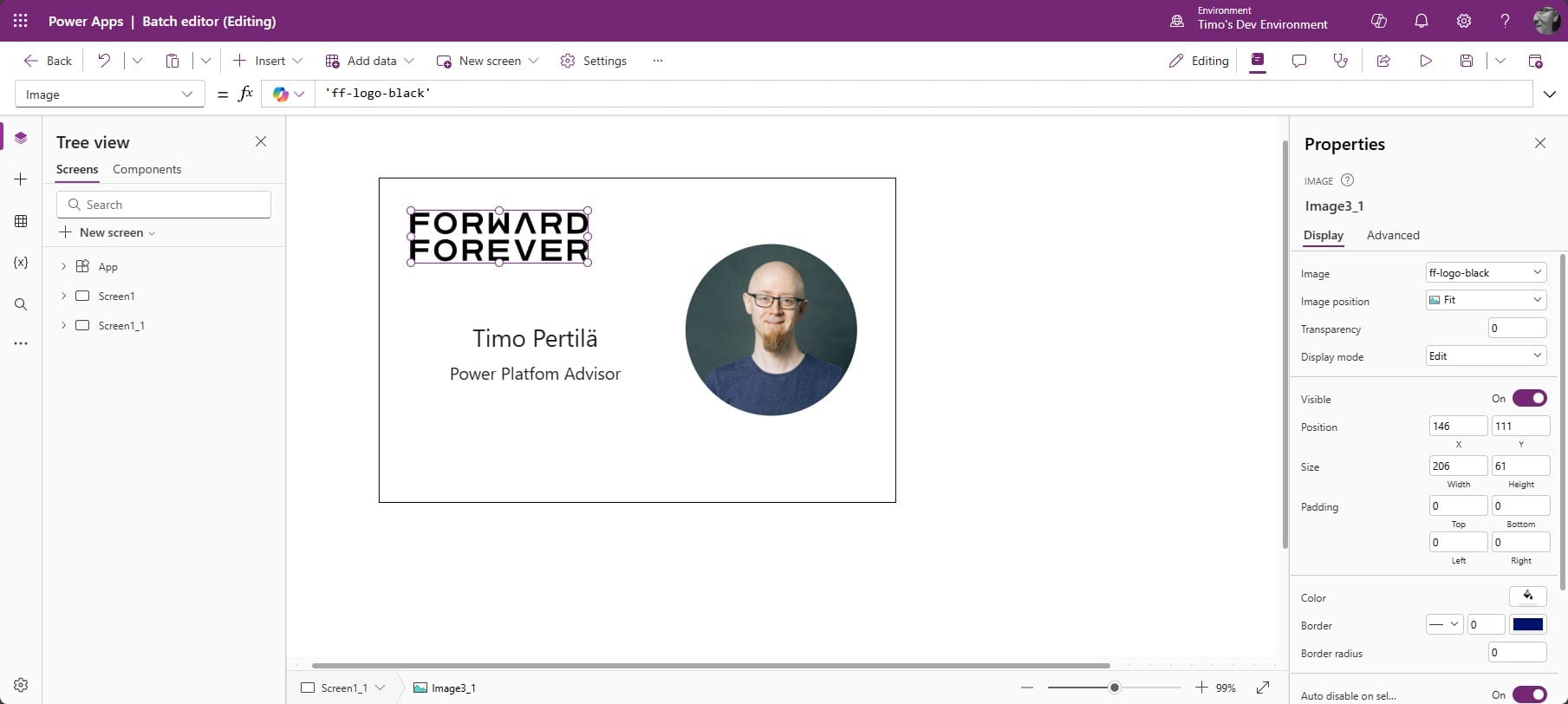Open the save options dropdown arrow
This screenshot has width=1568, height=704.
click(1500, 61)
